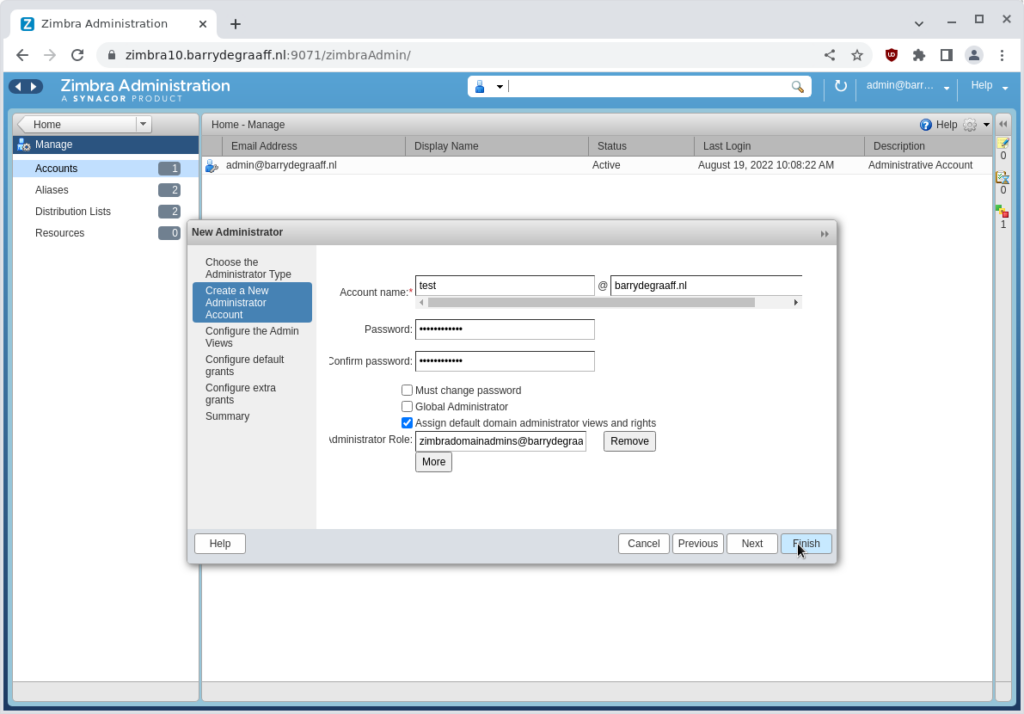
Task: Click the colored objects icon in the right sidebar
Action: coord(1003,209)
